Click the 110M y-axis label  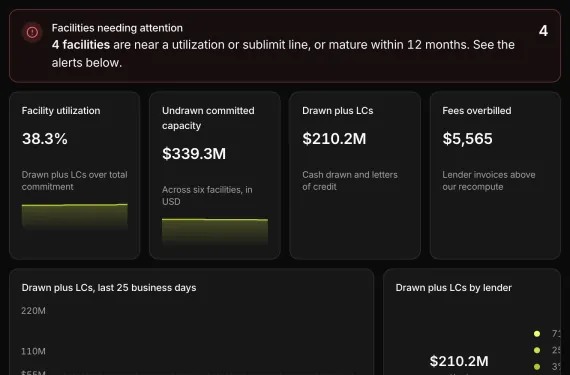[x=33, y=351]
